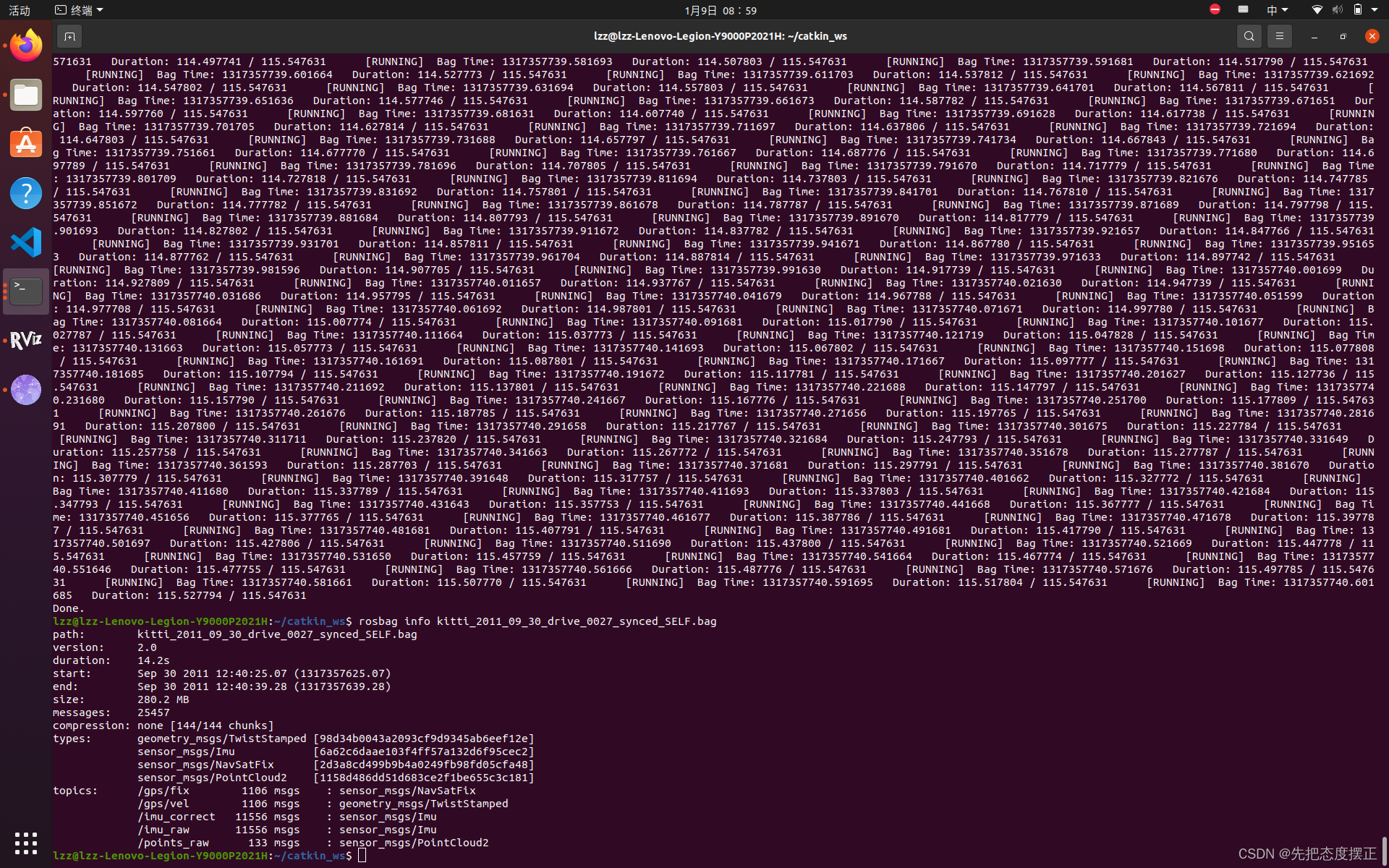Expand the system status menu arrow
Image resolution: width=1389 pixels, height=868 pixels.
click(x=1375, y=10)
